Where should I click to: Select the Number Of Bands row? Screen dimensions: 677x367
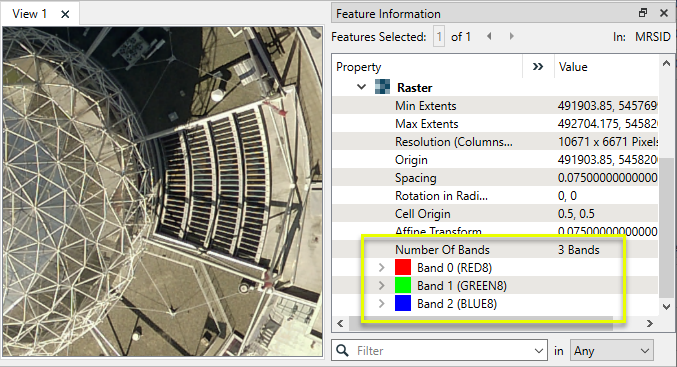[x=495, y=250]
